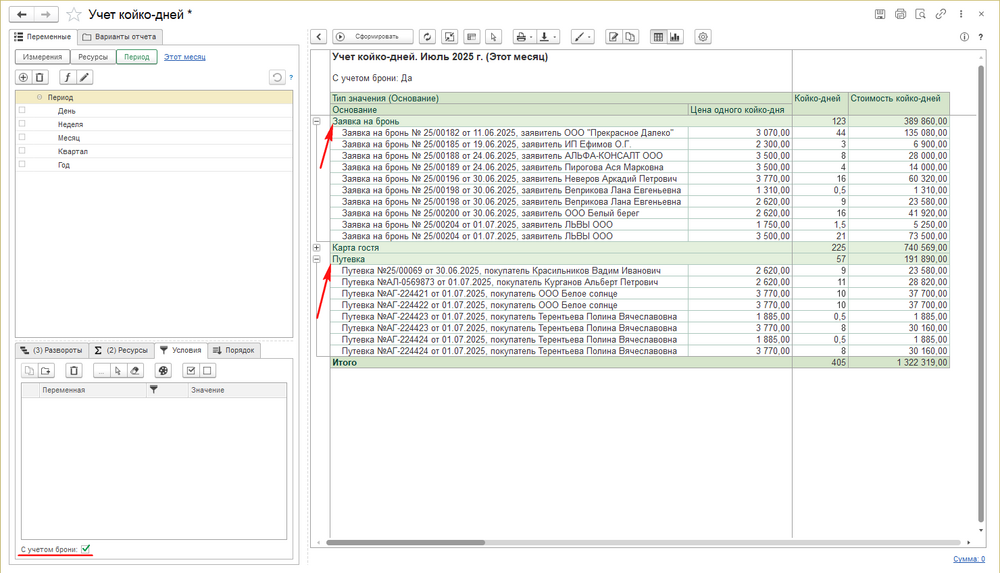Tick the Месяц checkbox

coord(22,137)
